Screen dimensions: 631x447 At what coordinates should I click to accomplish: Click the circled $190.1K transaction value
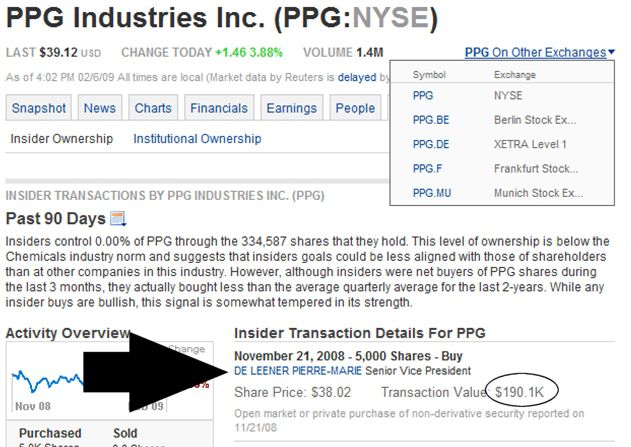(519, 392)
